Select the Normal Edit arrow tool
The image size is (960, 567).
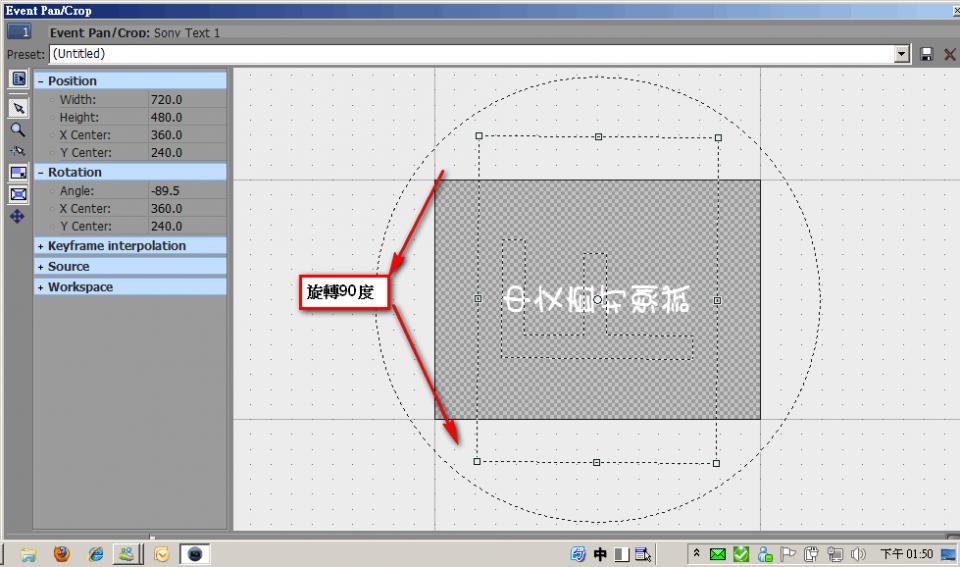pos(18,108)
